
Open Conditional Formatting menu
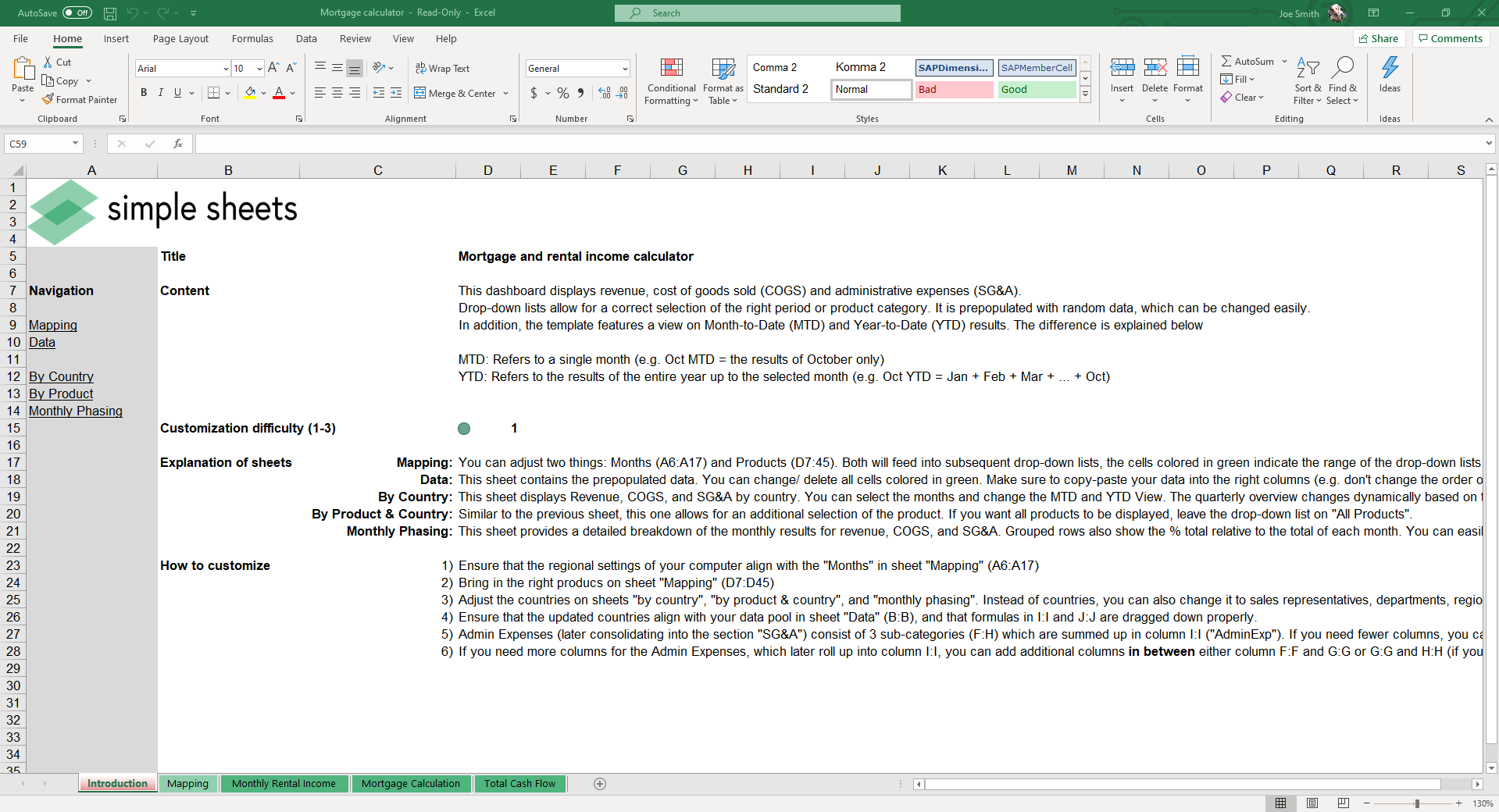(672, 81)
